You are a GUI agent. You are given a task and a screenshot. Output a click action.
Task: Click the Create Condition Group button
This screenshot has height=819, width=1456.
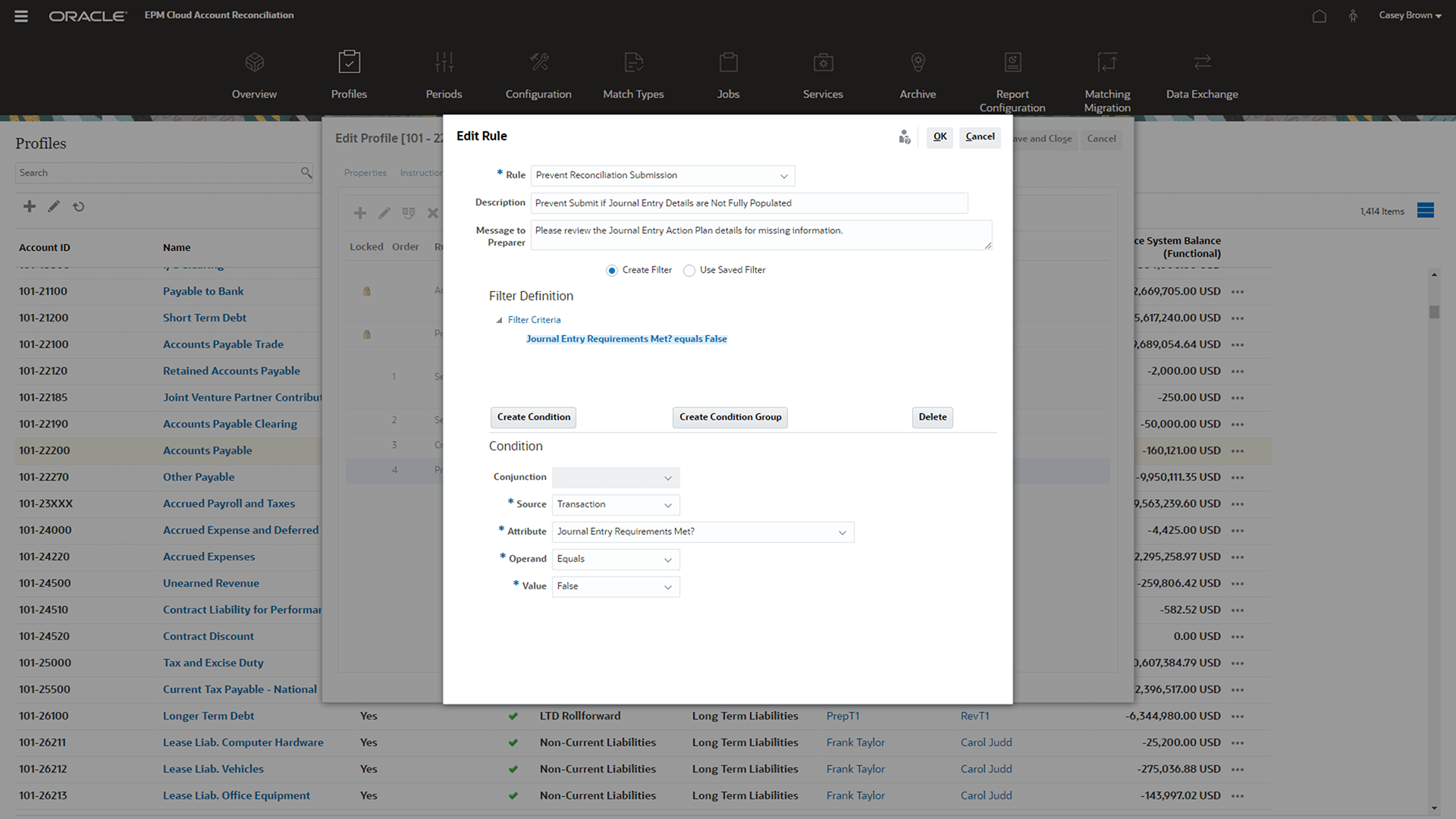tap(730, 417)
